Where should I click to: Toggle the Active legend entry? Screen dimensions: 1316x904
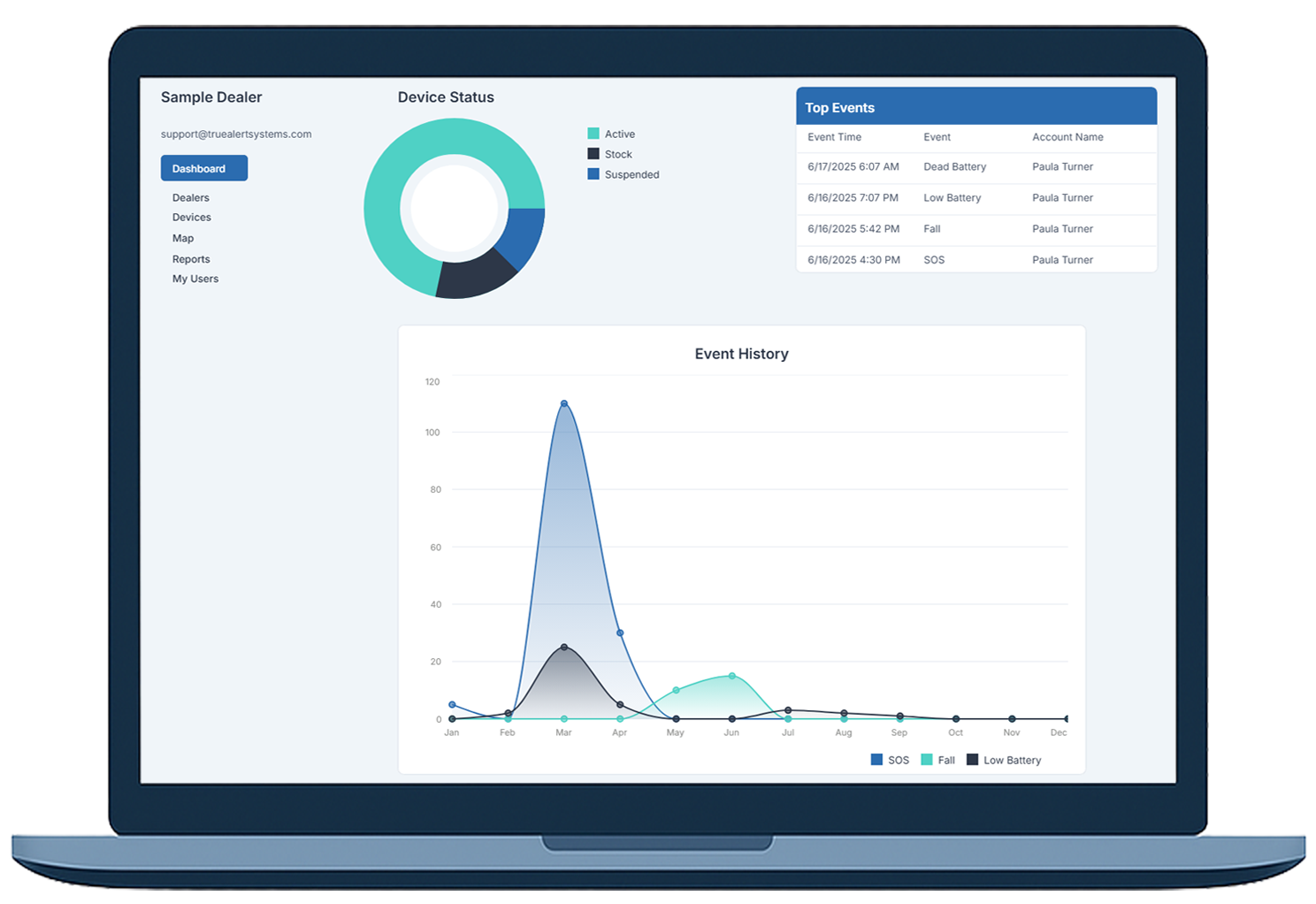point(620,133)
